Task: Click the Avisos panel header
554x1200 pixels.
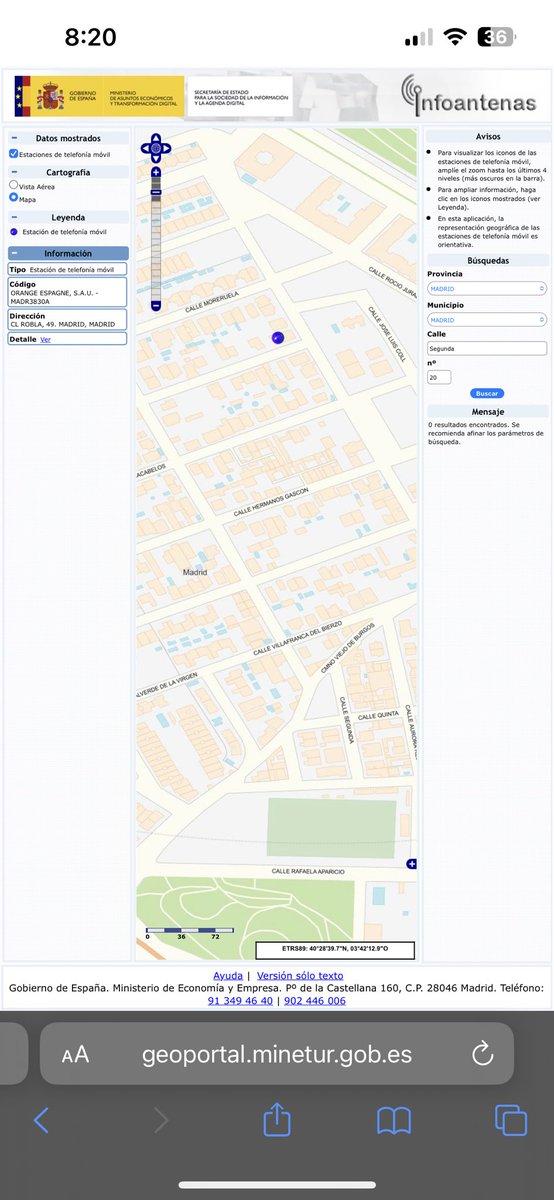Action: point(487,136)
